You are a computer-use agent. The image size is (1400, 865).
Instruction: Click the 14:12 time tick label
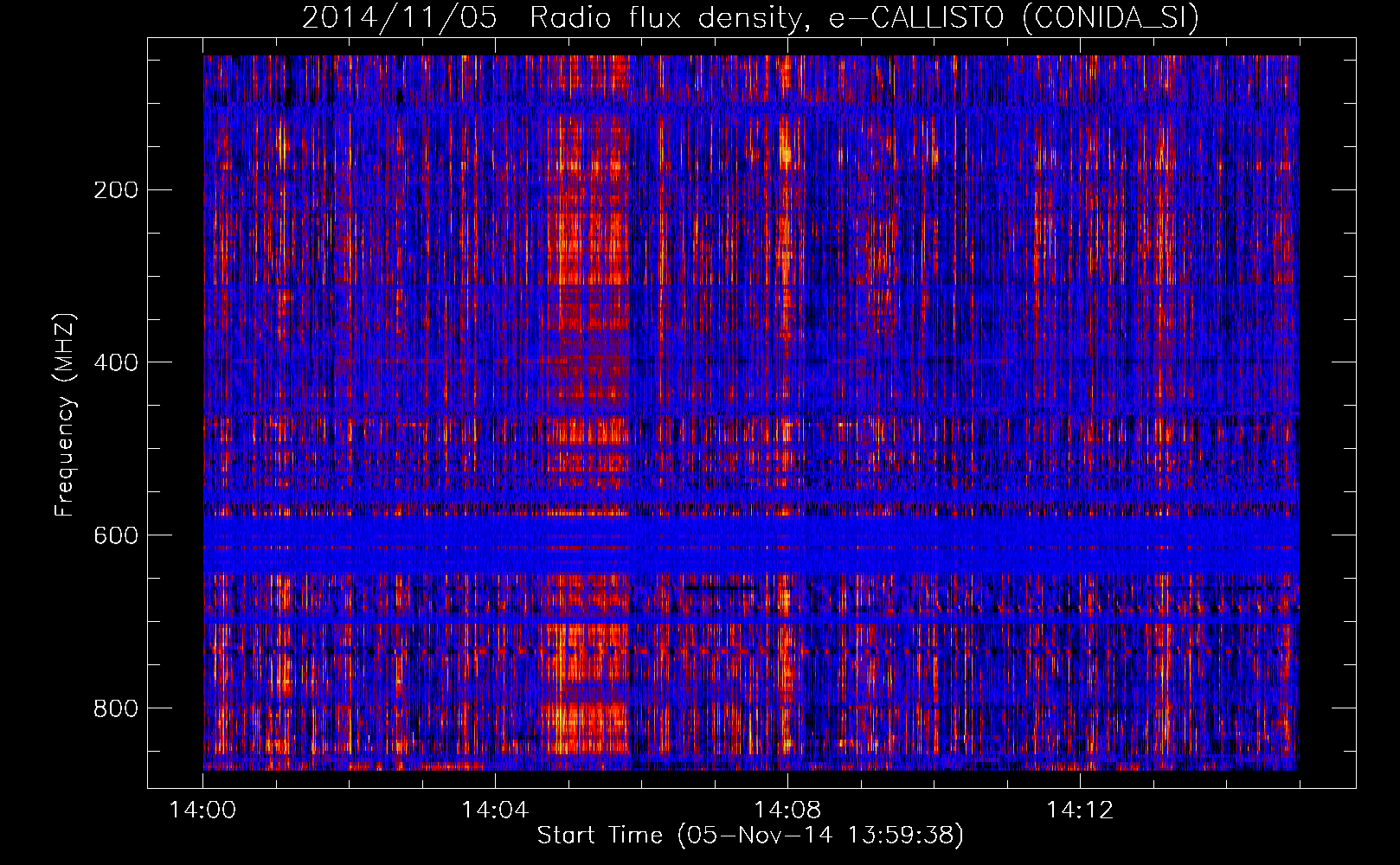coord(1080,810)
